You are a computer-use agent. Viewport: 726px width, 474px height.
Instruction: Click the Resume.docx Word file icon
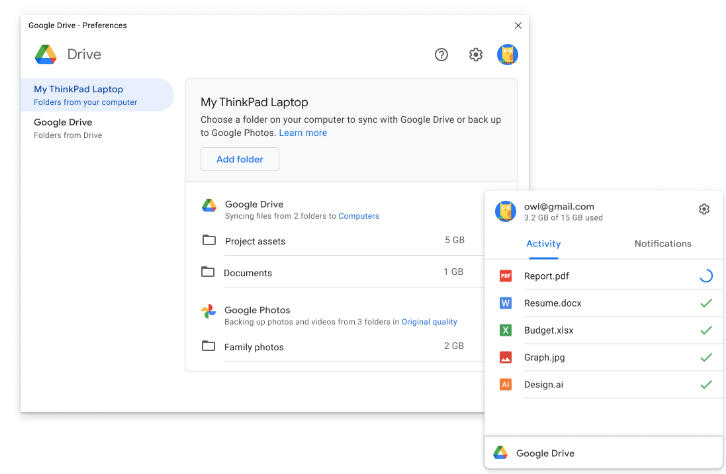click(506, 303)
